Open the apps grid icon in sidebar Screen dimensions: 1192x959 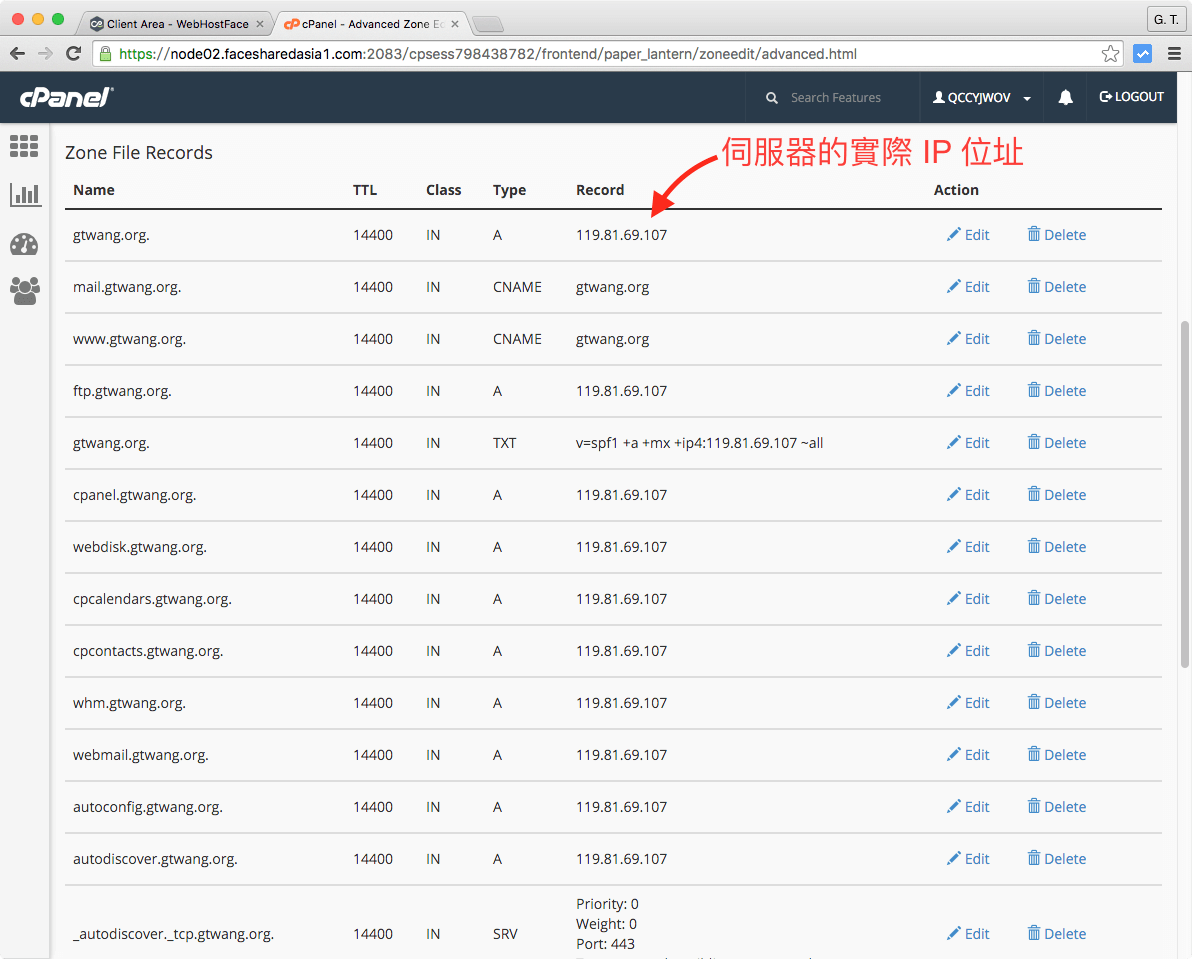pyautogui.click(x=24, y=146)
